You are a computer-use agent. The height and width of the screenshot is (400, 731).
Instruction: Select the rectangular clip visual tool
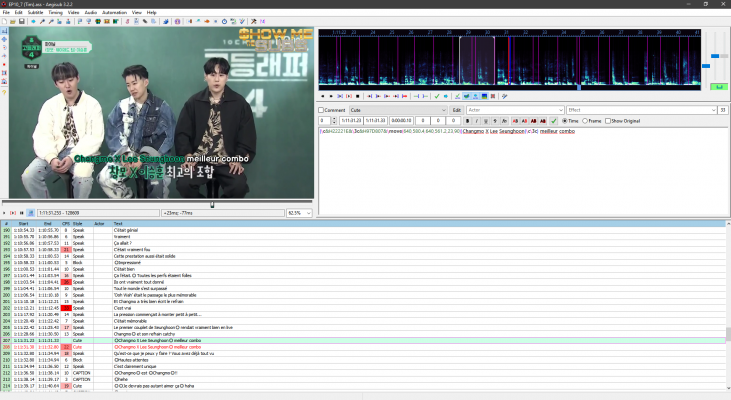click(4, 73)
